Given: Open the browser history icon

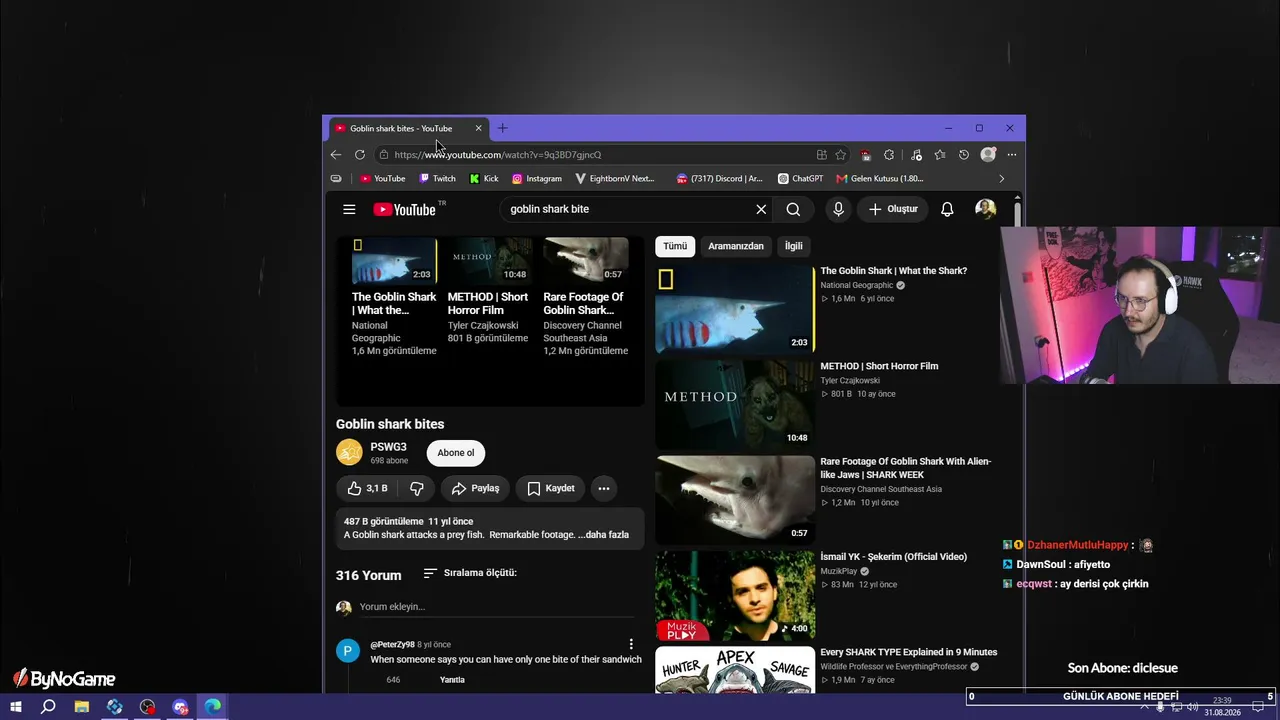Looking at the screenshot, I should click(964, 155).
